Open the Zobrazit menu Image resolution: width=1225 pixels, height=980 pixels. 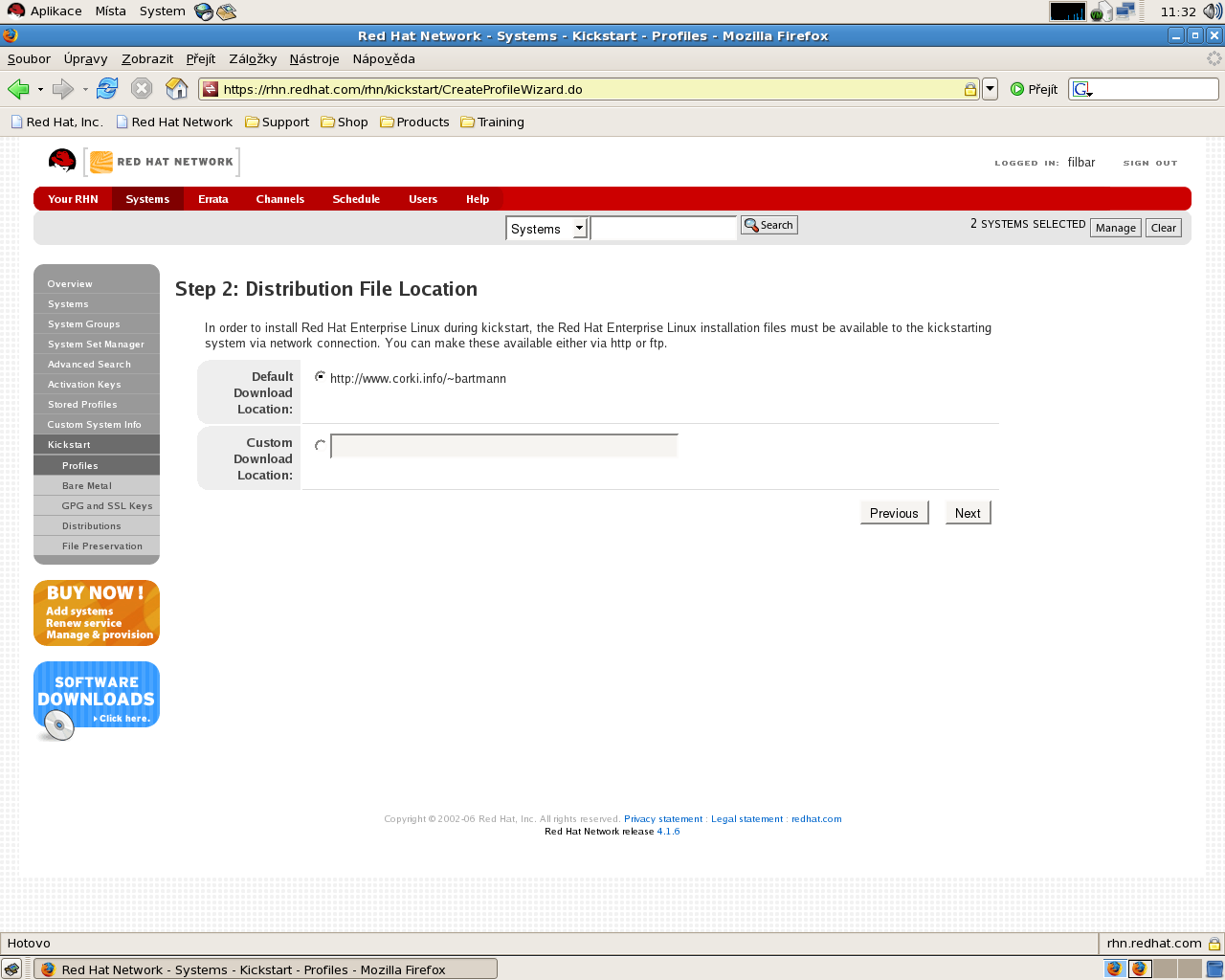(x=147, y=58)
